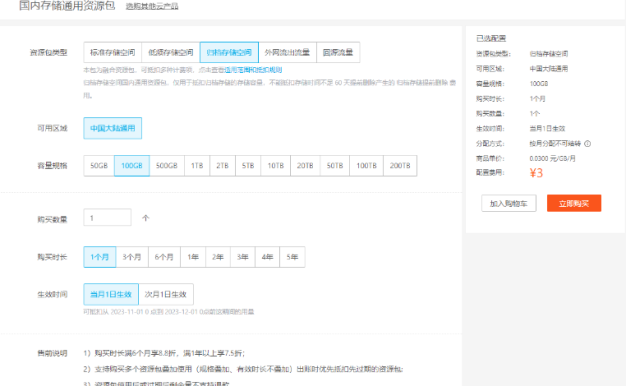Image resolution: width=626 pixels, height=386 pixels.
Task: Choose the 200TB capacity option
Action: (400, 166)
